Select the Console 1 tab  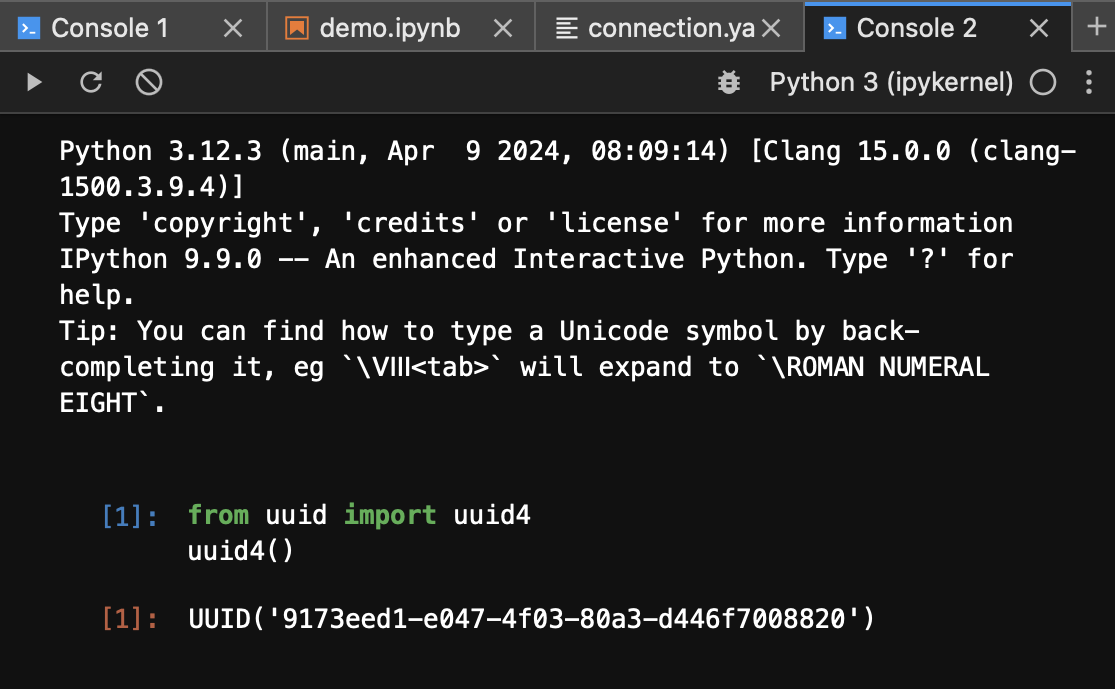point(110,27)
